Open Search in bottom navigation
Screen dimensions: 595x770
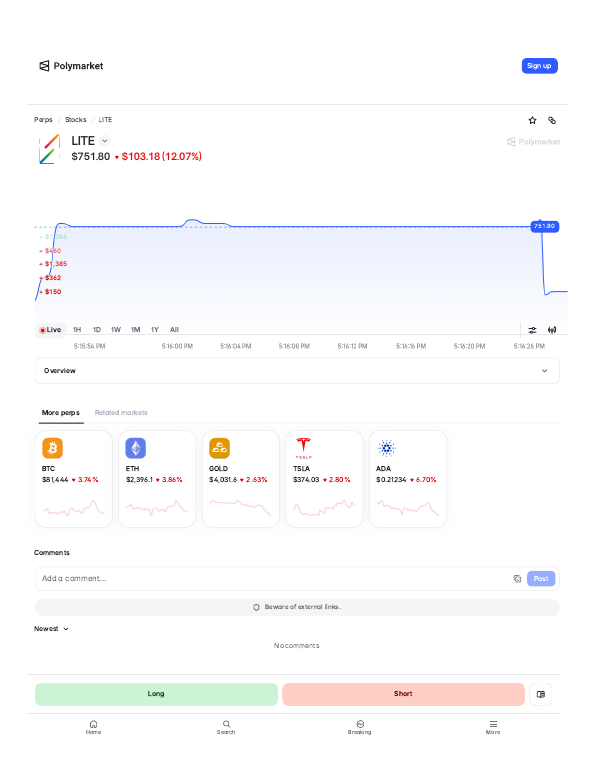click(x=226, y=727)
